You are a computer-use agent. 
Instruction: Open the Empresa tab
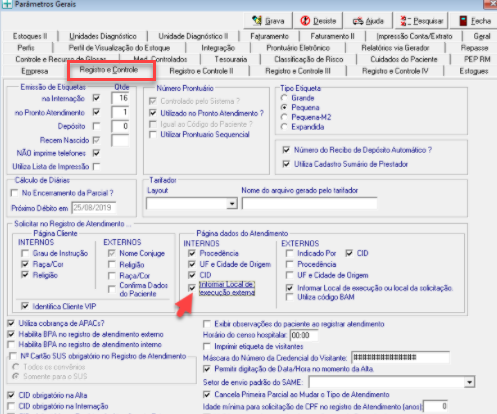35,71
